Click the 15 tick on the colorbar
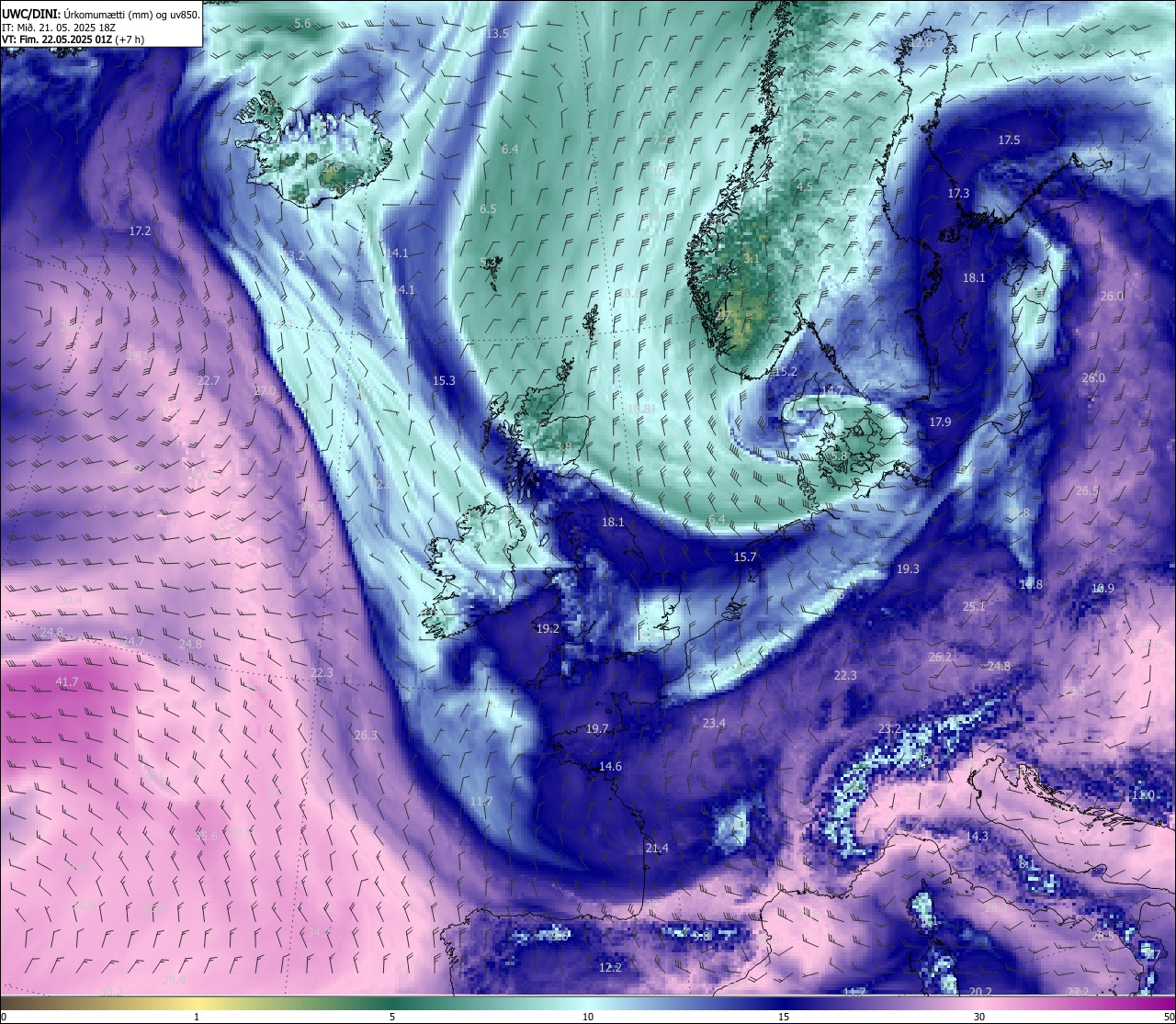This screenshot has width=1176, height=1024. click(x=784, y=1018)
